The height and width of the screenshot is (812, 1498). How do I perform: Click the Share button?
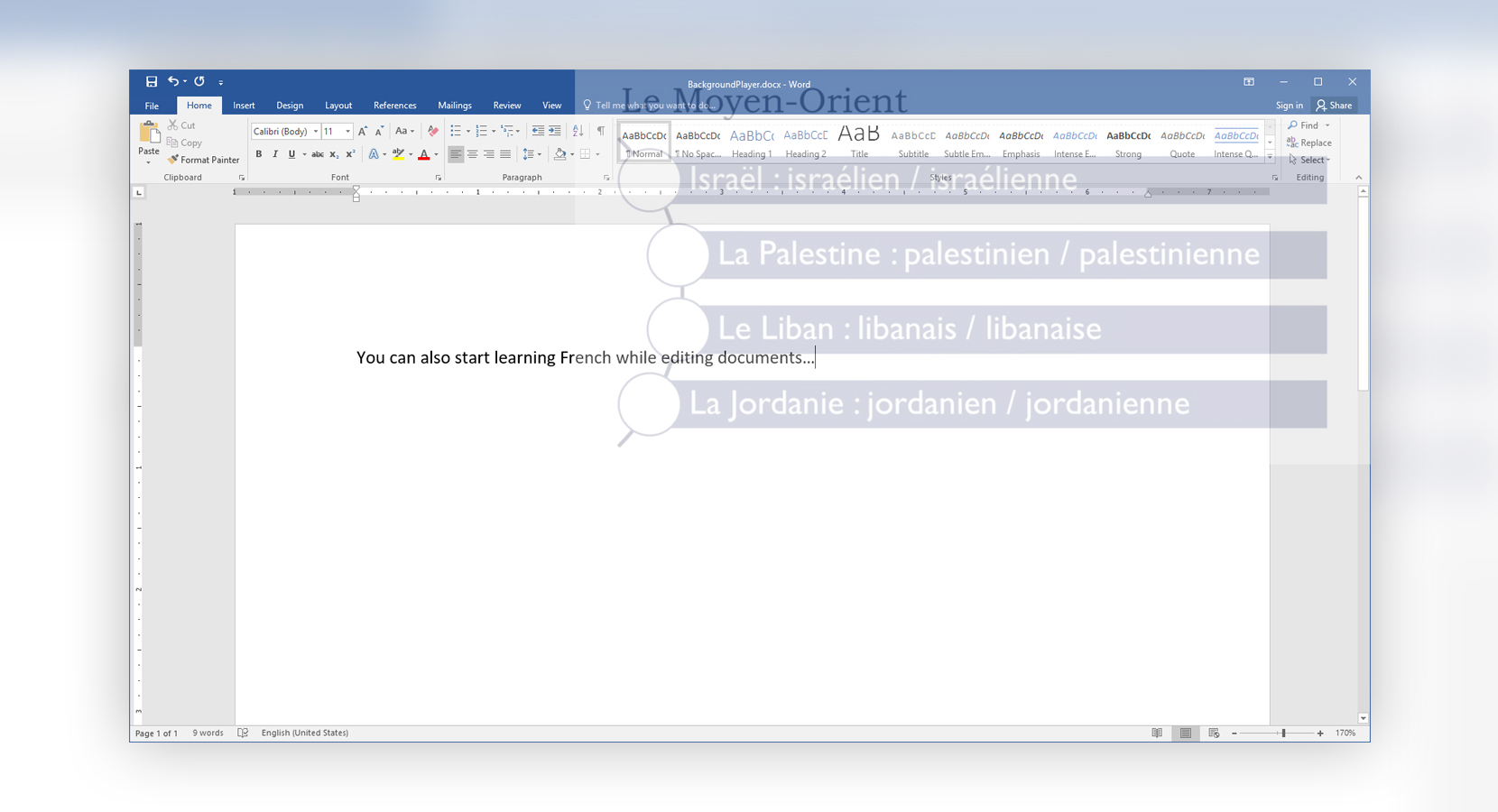[x=1335, y=106]
